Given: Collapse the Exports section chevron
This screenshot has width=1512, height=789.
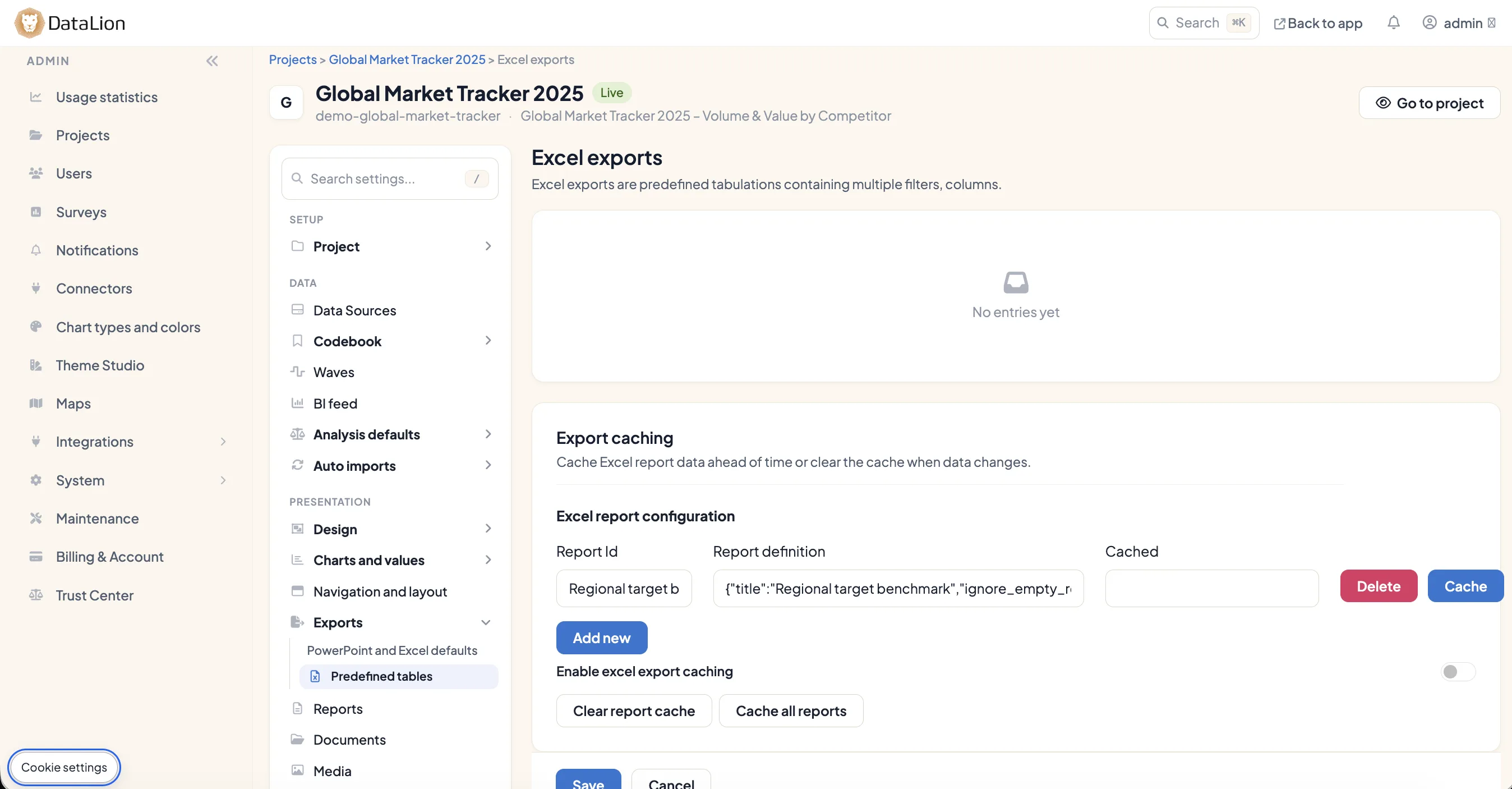Looking at the screenshot, I should click(x=486, y=622).
